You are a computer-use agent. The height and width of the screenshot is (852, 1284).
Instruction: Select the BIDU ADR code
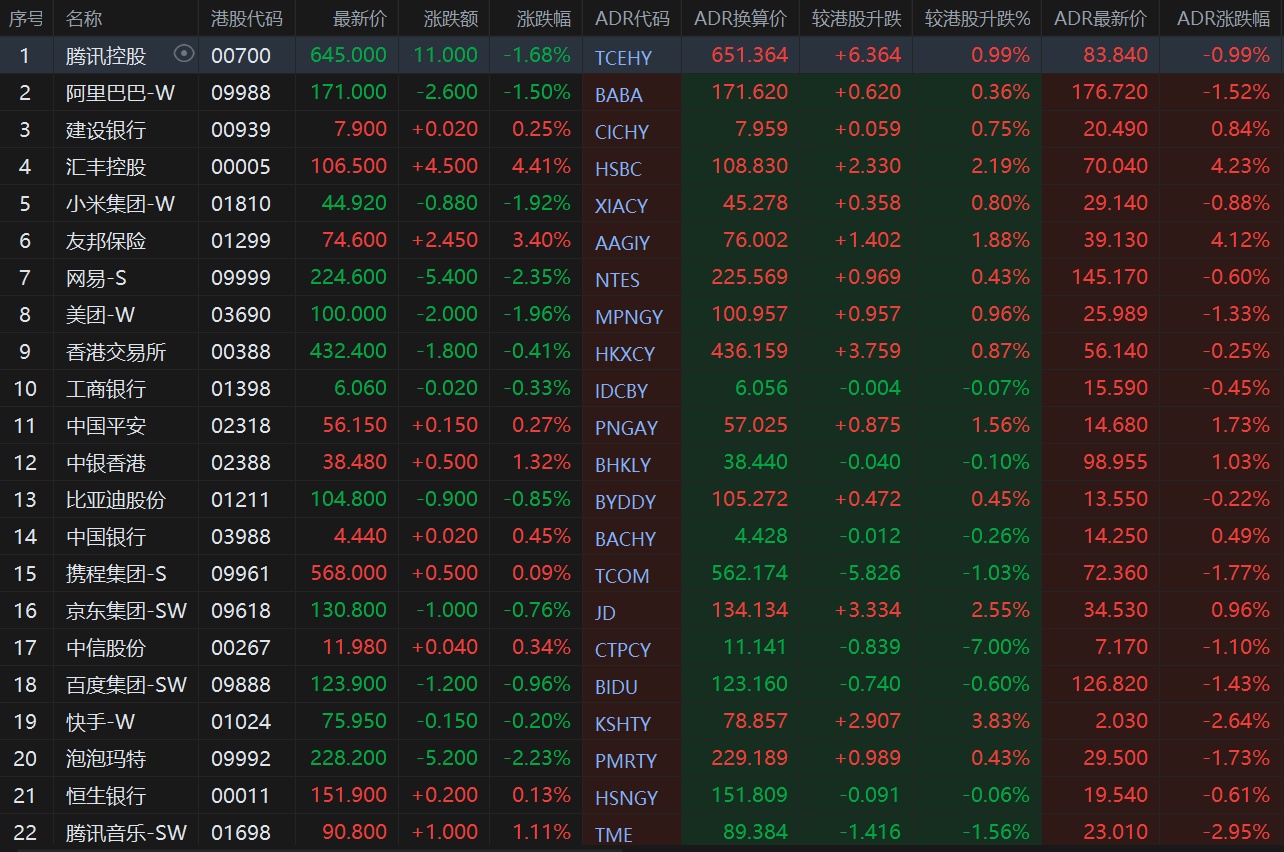tap(616, 687)
